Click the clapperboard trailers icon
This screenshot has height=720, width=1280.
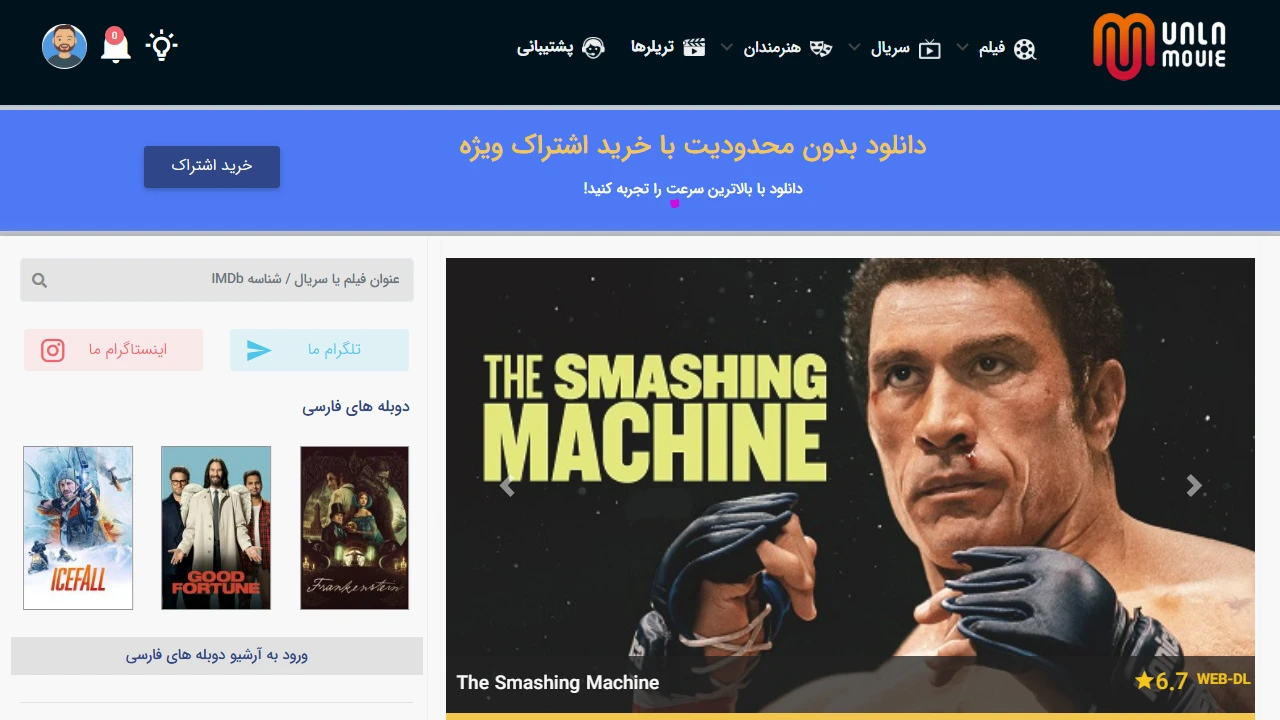pos(694,47)
